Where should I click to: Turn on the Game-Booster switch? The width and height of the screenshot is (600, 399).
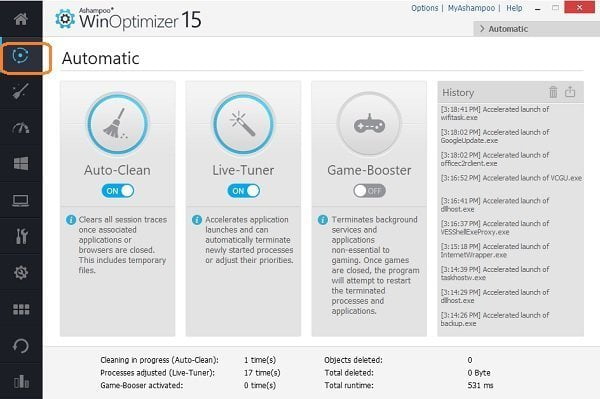coord(369,191)
